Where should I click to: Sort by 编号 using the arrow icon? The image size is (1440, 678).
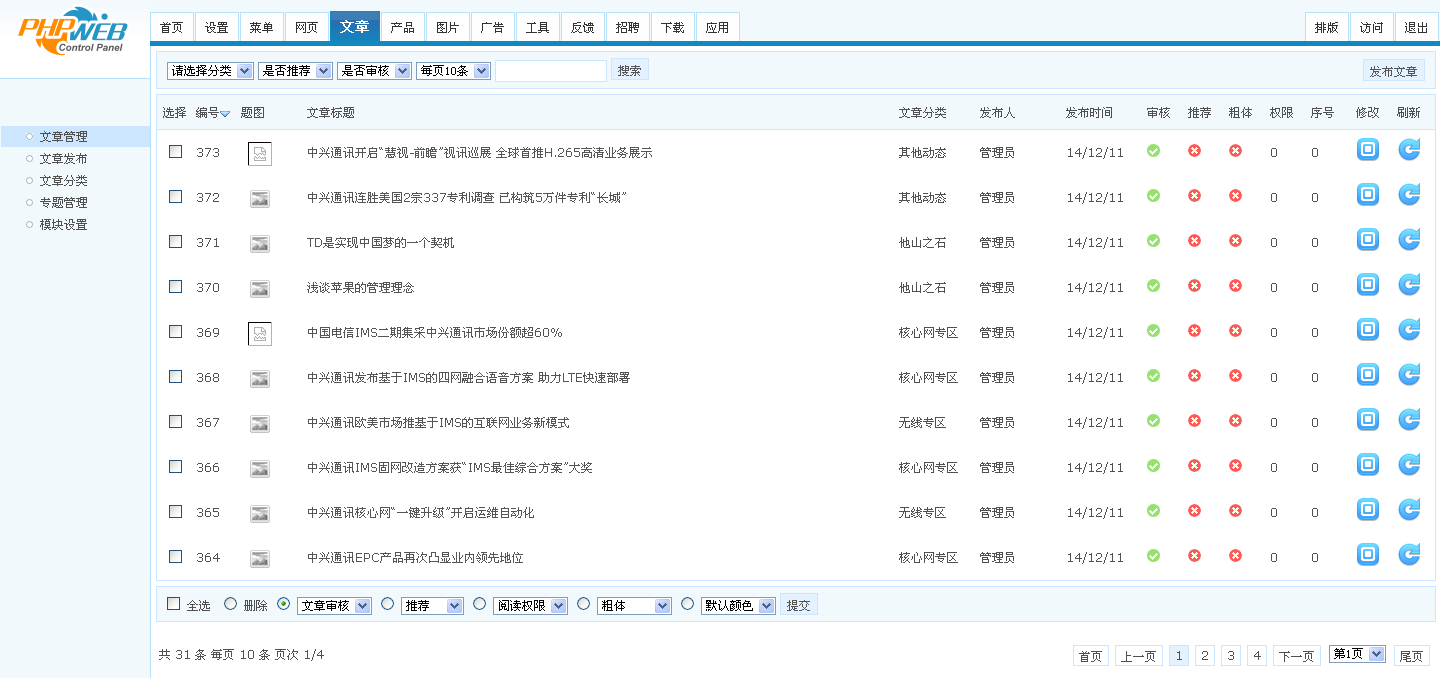pos(225,114)
